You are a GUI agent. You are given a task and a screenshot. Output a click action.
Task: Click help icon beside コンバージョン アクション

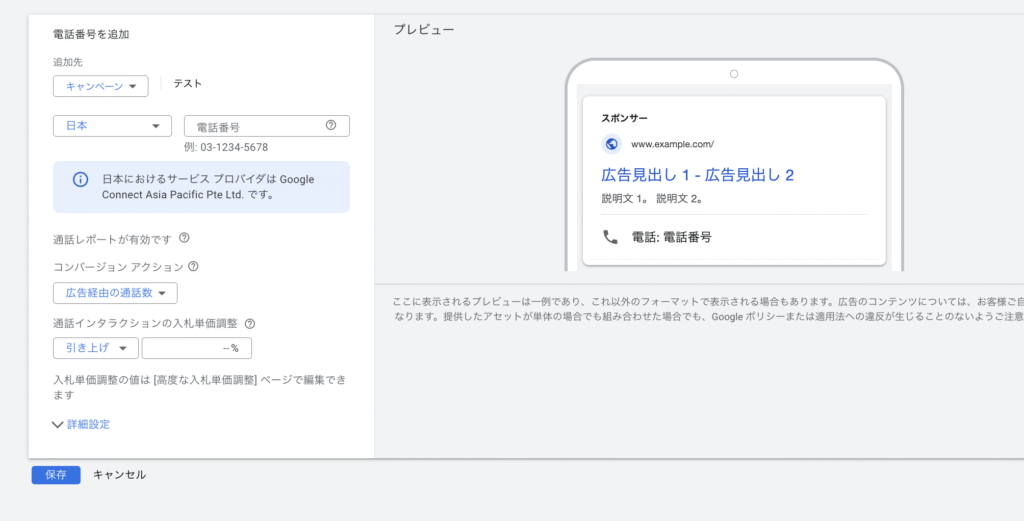[193, 267]
